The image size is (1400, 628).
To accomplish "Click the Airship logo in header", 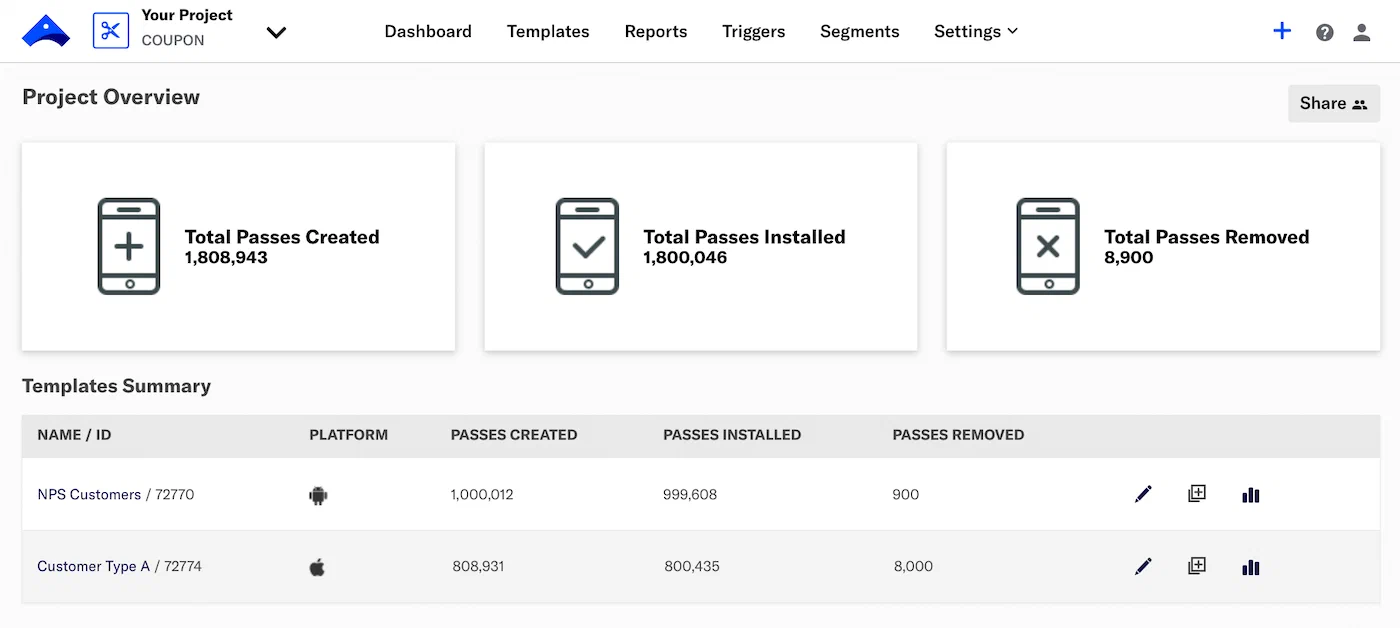I will tap(46, 32).
